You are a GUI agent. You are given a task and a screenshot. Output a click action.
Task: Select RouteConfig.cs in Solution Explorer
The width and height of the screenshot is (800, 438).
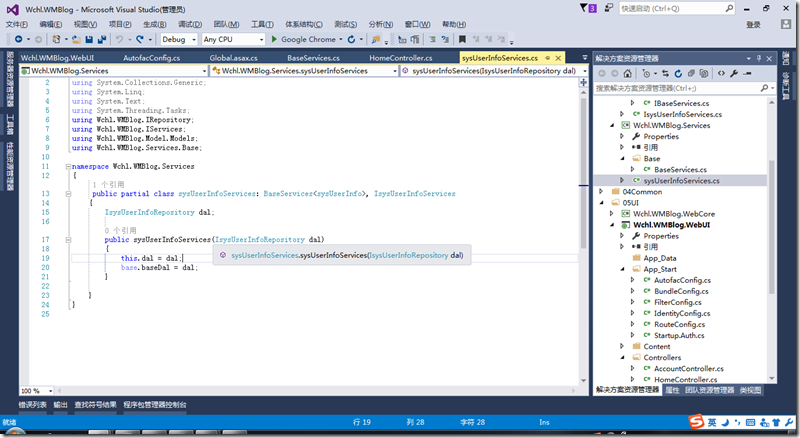click(x=680, y=324)
